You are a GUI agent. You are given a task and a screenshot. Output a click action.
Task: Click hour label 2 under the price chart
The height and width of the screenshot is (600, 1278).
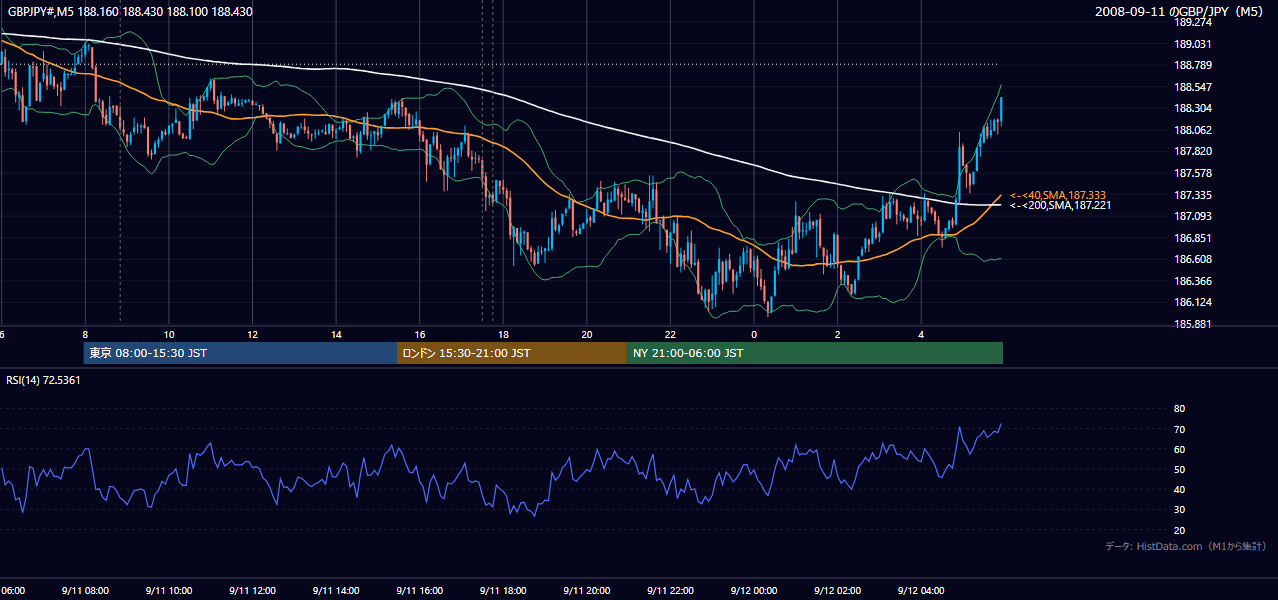click(838, 334)
